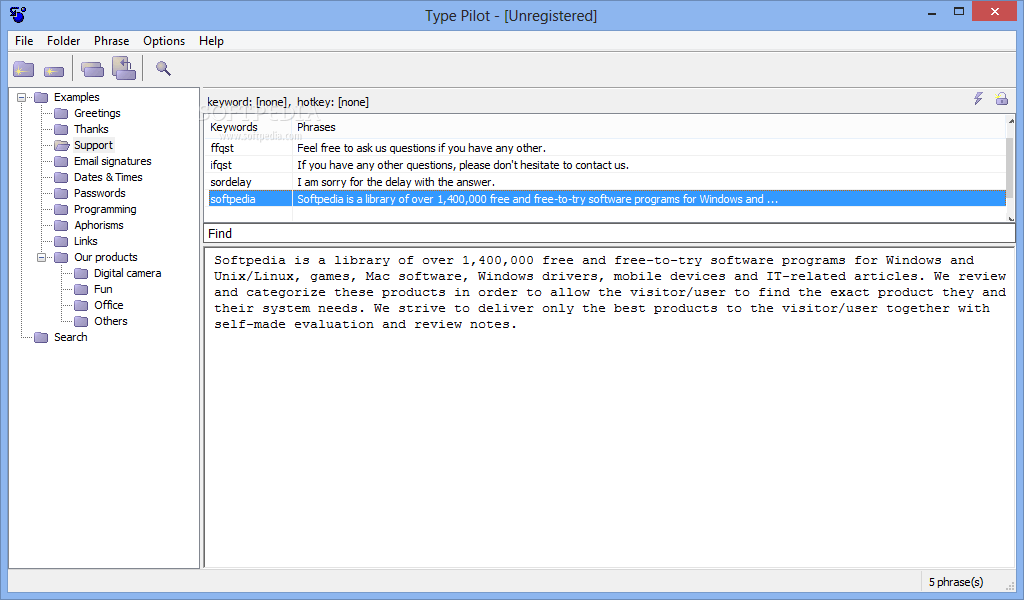Maximize the Type Pilot window
Screen dimensions: 1024x600
click(x=959, y=12)
